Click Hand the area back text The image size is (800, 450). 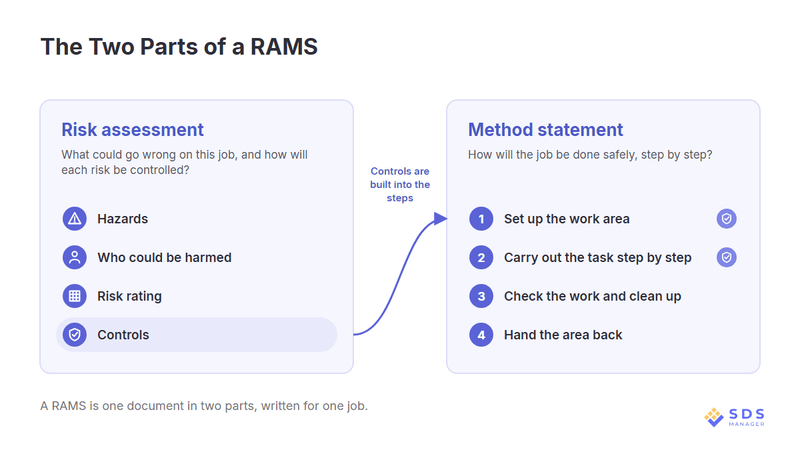(563, 335)
